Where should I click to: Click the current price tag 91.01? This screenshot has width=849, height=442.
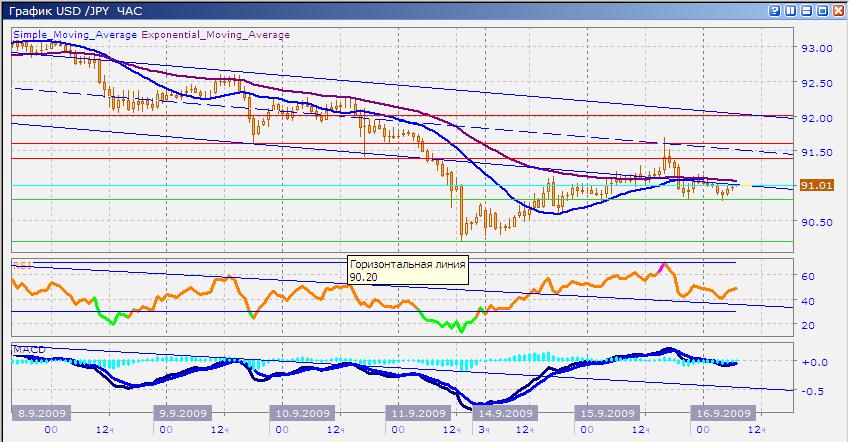click(x=817, y=185)
